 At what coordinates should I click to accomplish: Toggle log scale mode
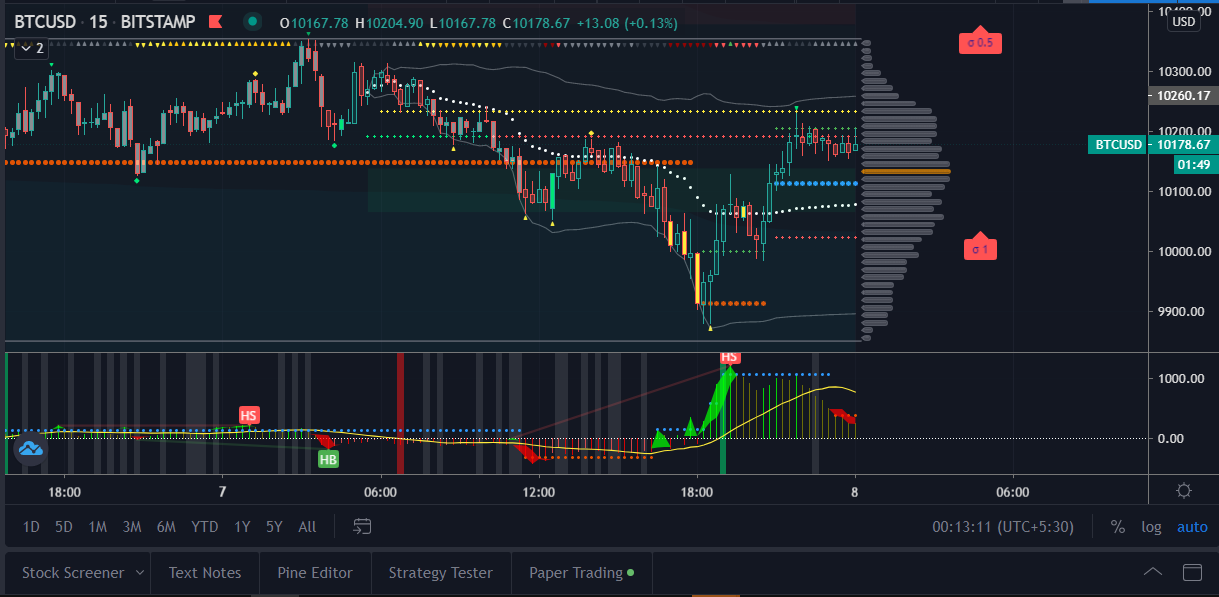1152,527
